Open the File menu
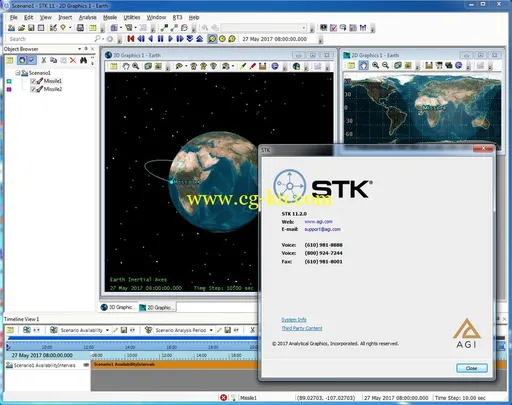This screenshot has width=512, height=405. pos(13,17)
